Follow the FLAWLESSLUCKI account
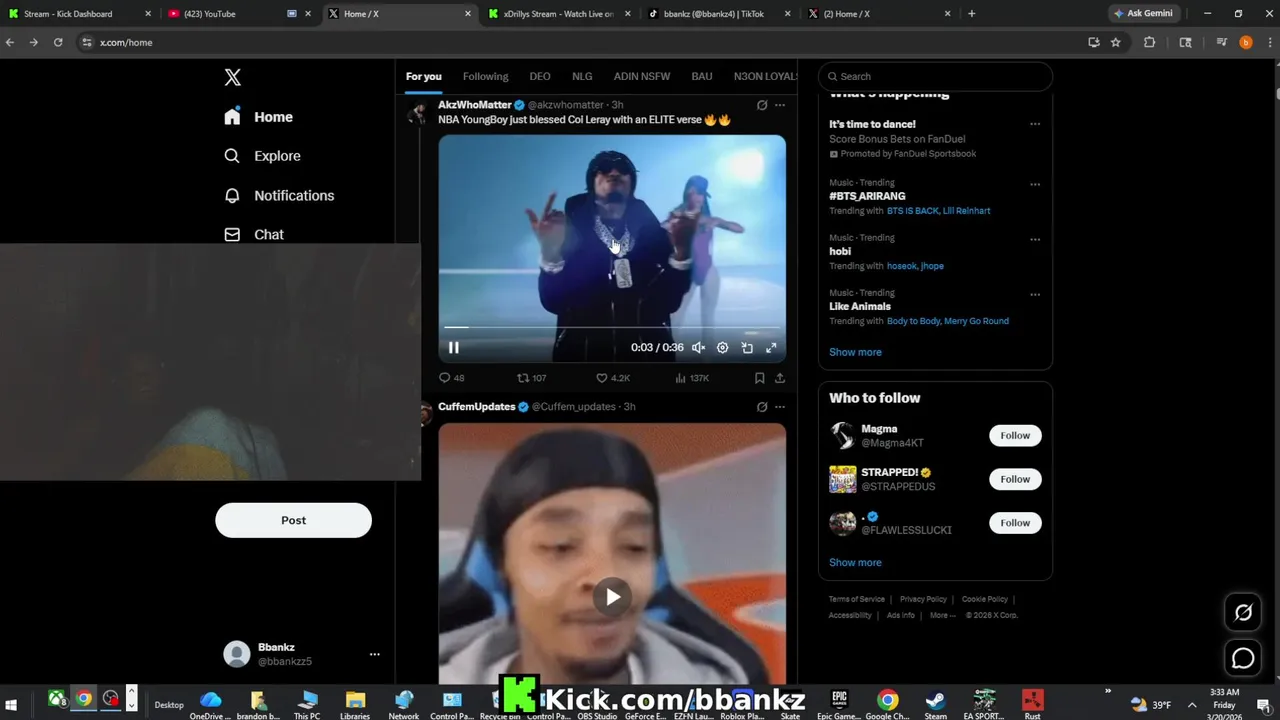Image resolution: width=1280 pixels, height=720 pixels. [x=1015, y=522]
